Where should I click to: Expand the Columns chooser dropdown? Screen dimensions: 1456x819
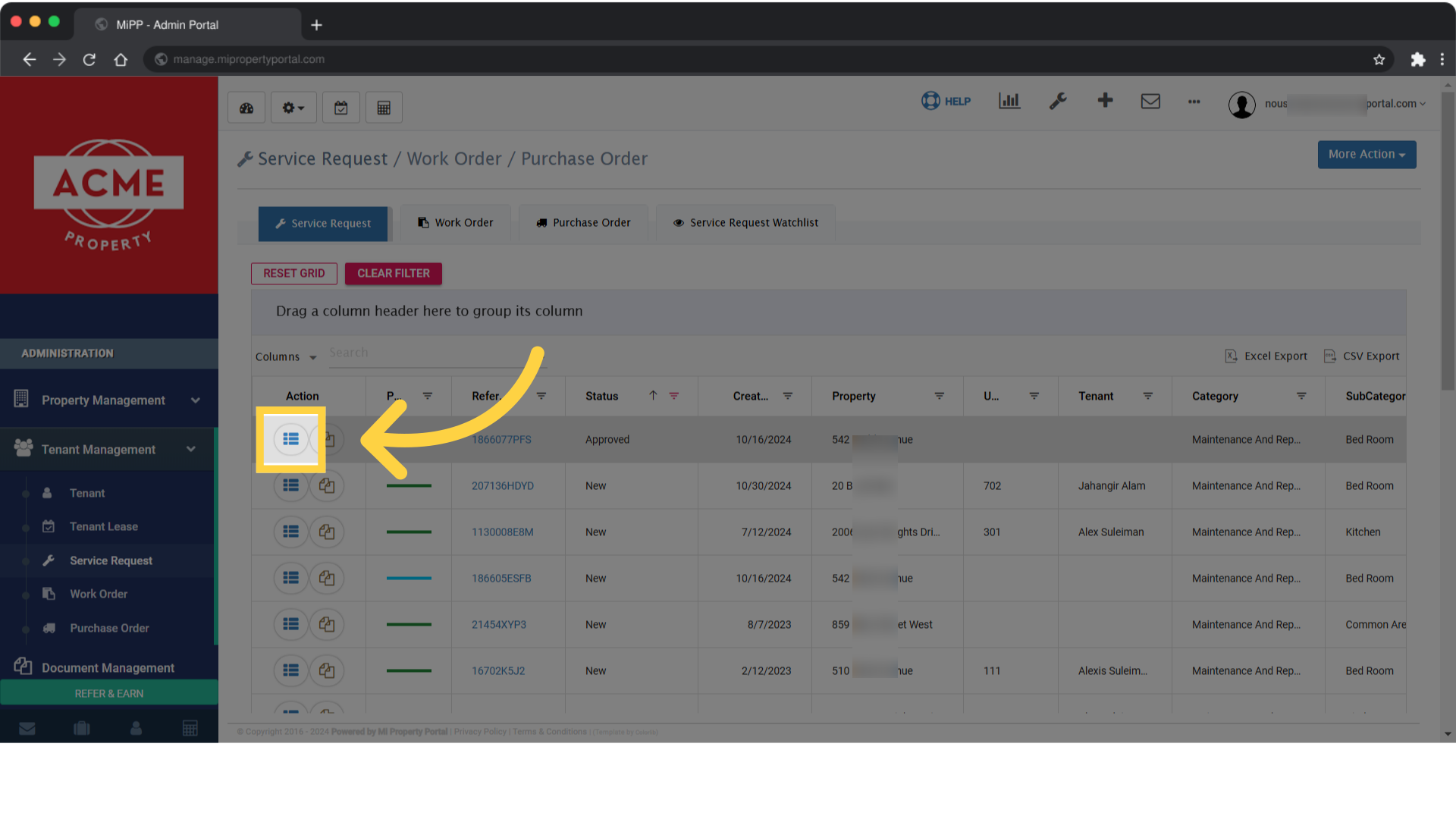click(x=286, y=356)
